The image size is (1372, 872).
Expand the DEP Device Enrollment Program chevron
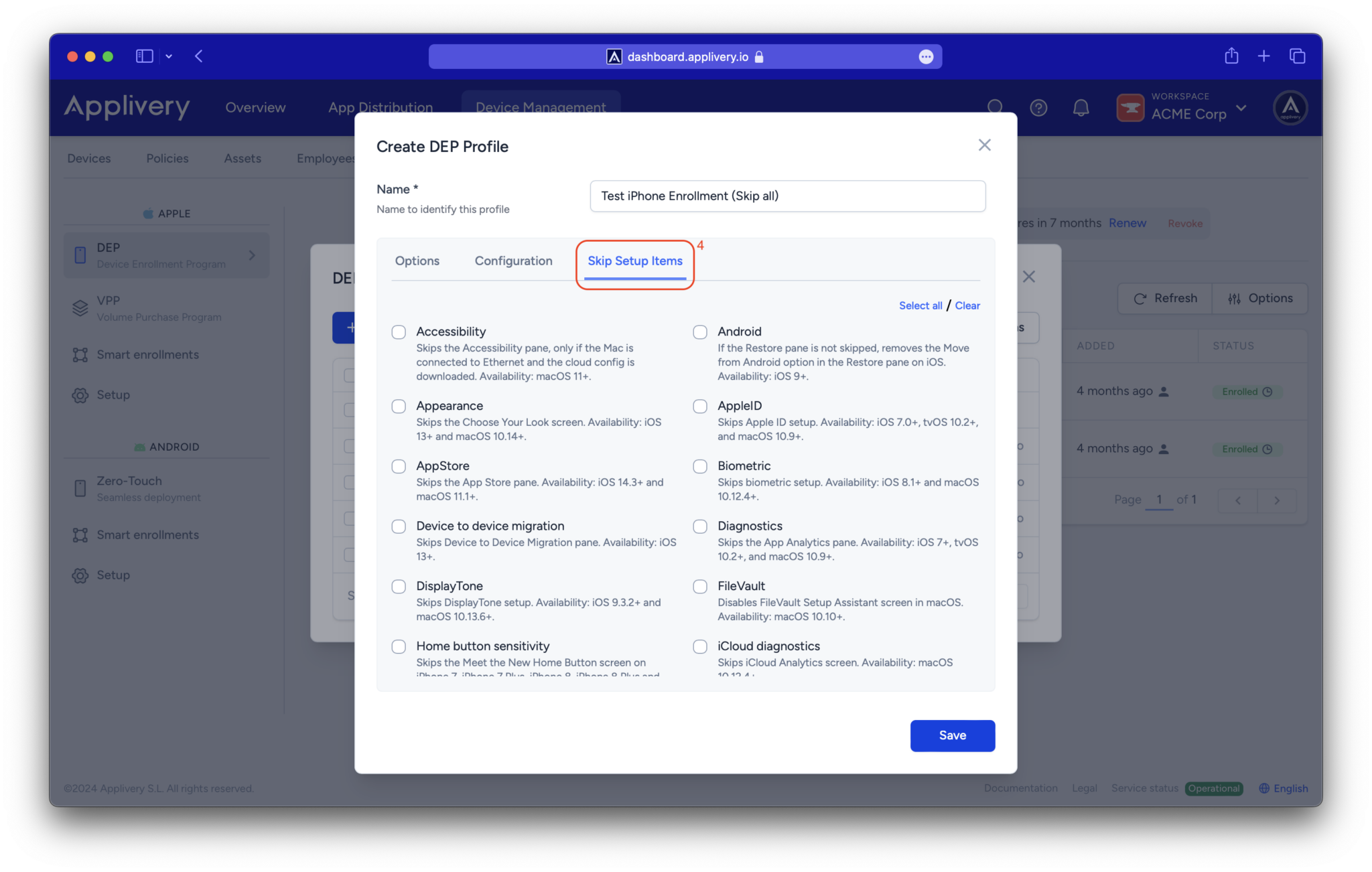pyautogui.click(x=252, y=255)
